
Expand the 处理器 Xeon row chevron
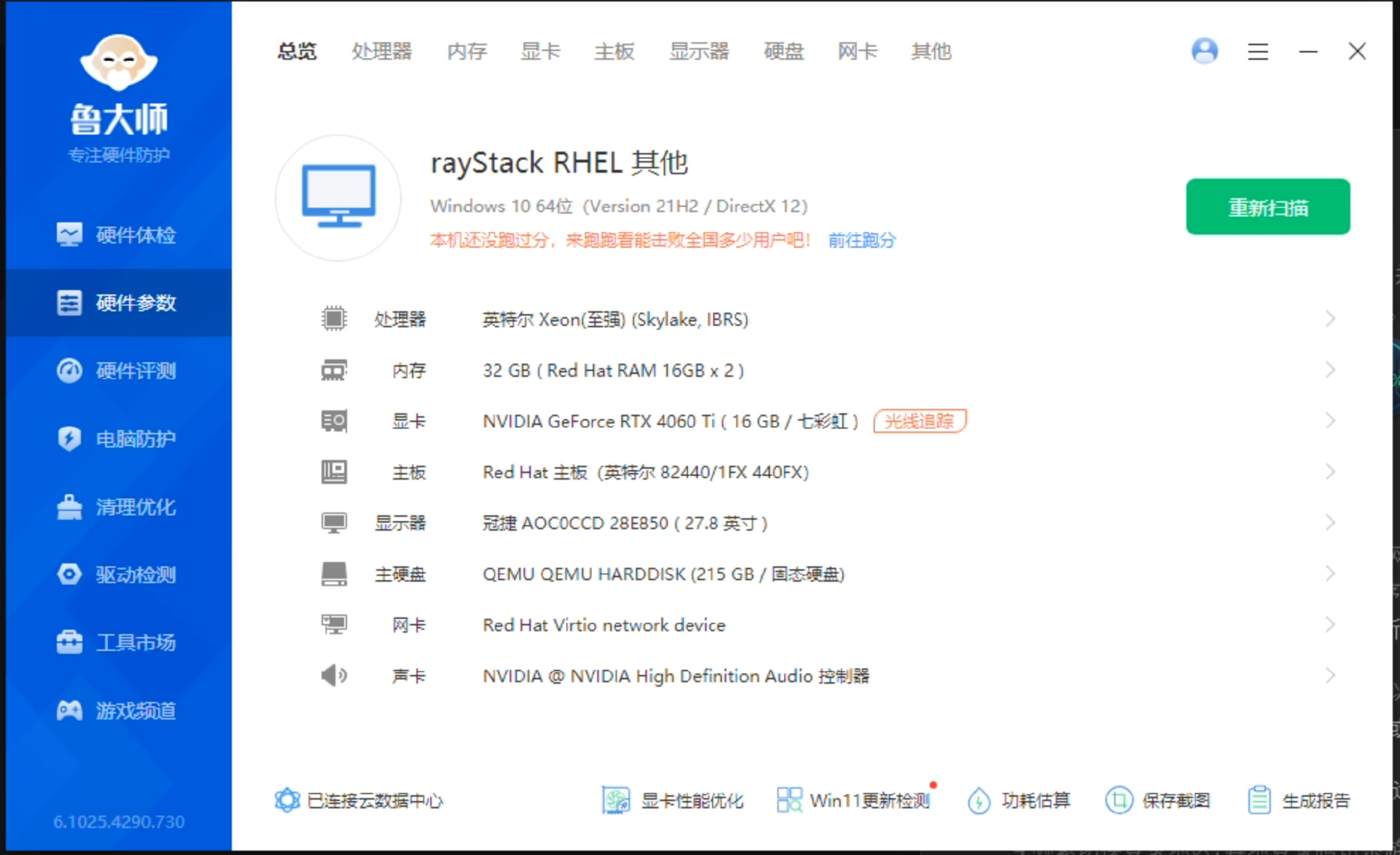click(x=1330, y=319)
